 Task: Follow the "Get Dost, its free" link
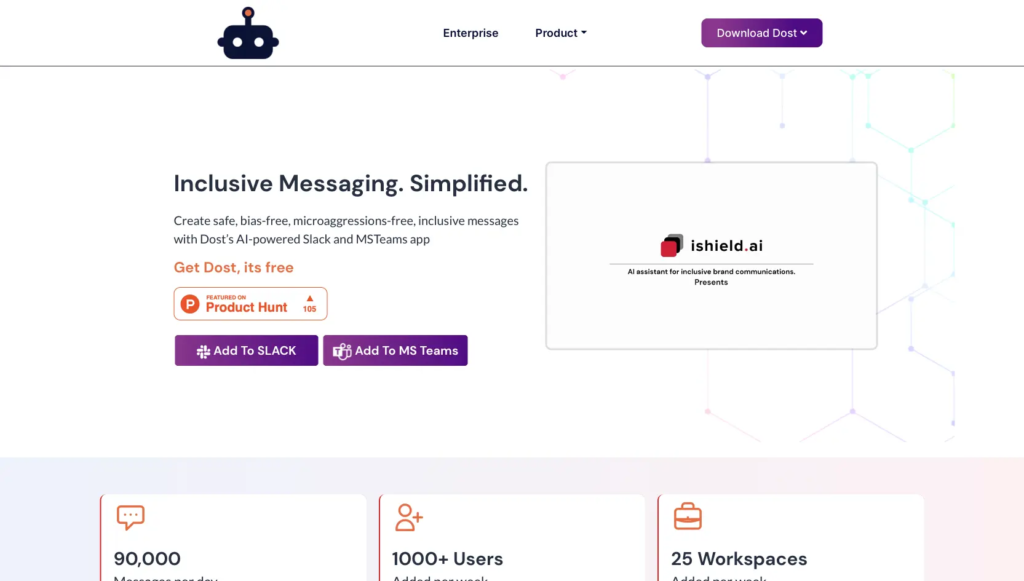pos(233,267)
